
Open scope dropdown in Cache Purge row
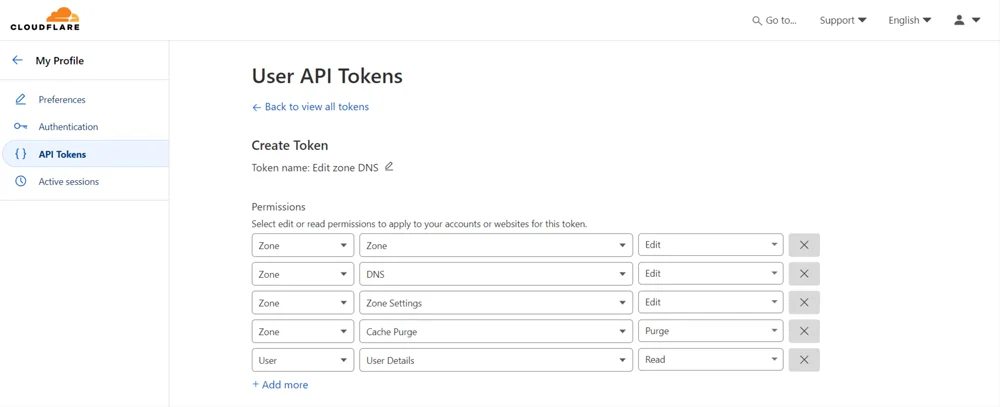[303, 332]
